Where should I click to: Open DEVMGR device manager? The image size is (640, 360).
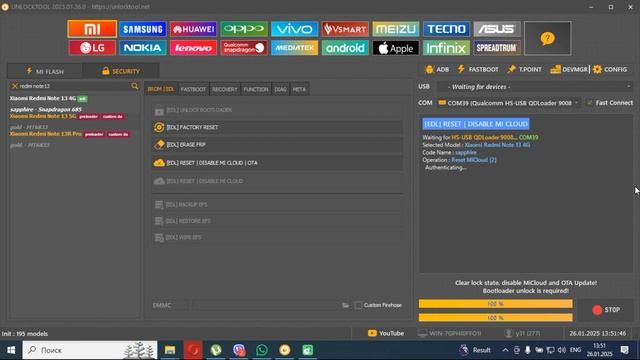[569, 70]
